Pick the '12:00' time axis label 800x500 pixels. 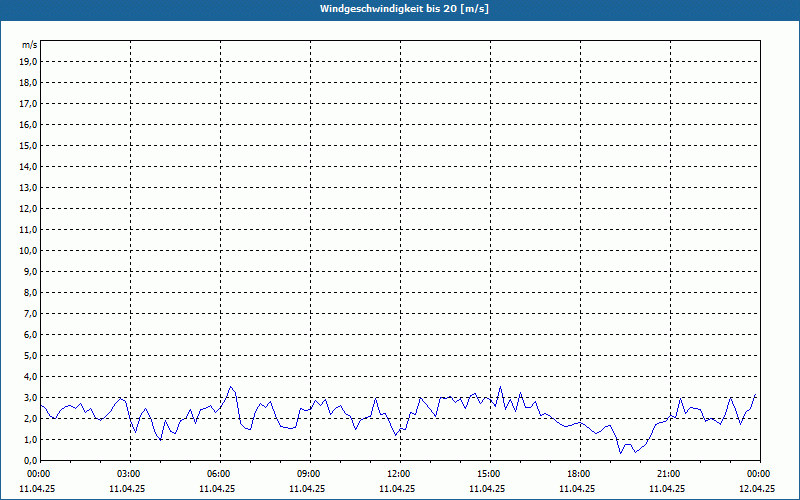(401, 474)
